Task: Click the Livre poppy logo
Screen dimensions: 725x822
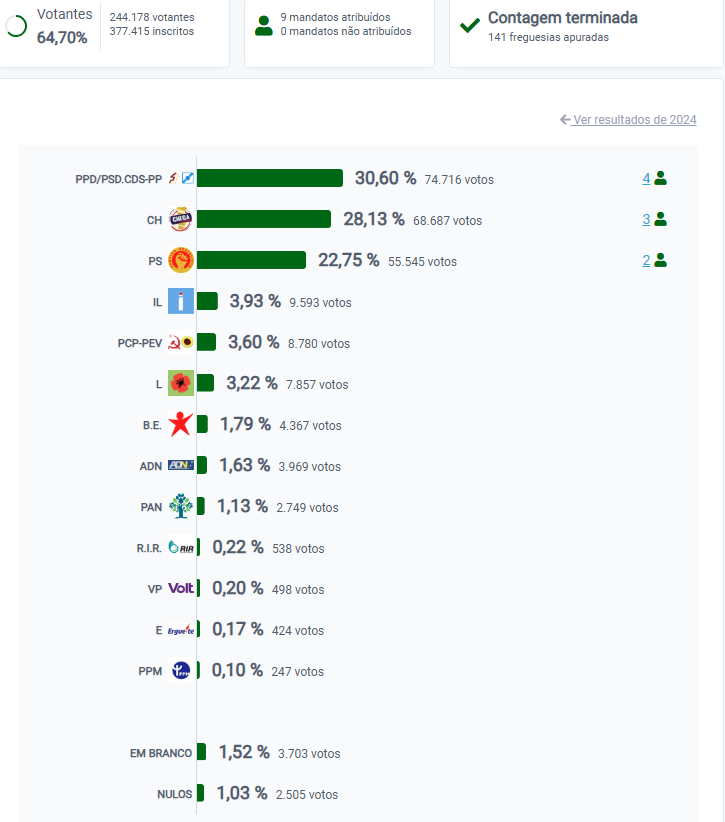Action: point(181,383)
